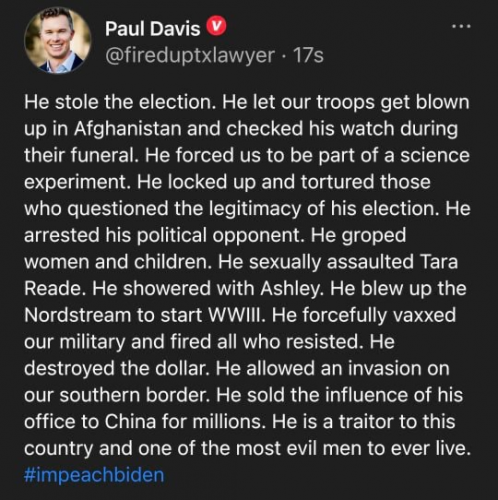Click the Paul Davis display name

tap(152, 28)
